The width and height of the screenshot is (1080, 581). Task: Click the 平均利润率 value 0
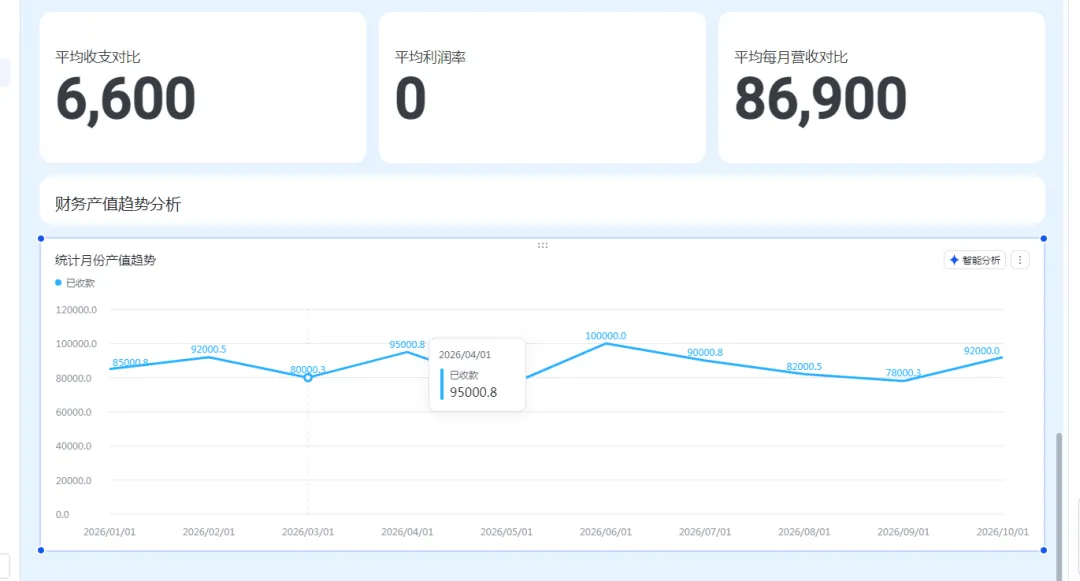pos(411,99)
